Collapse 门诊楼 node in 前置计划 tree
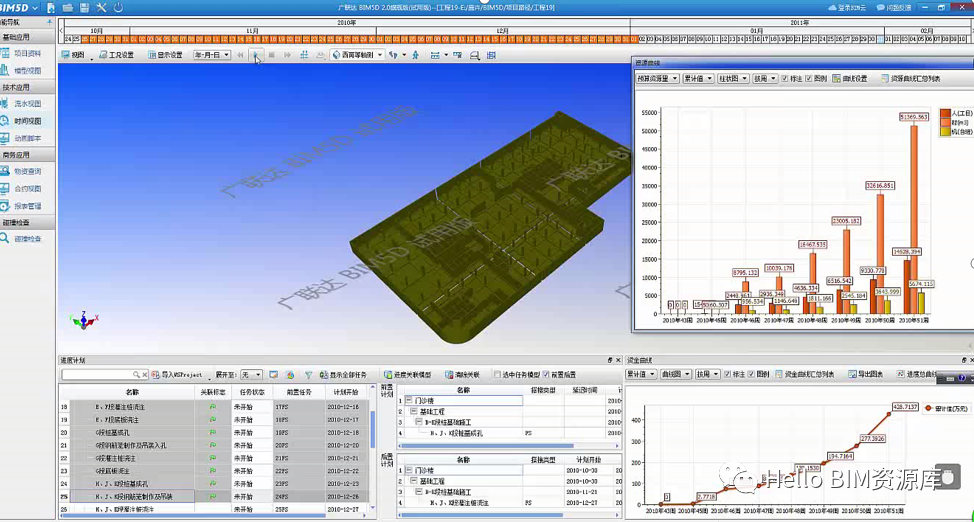 [409, 401]
